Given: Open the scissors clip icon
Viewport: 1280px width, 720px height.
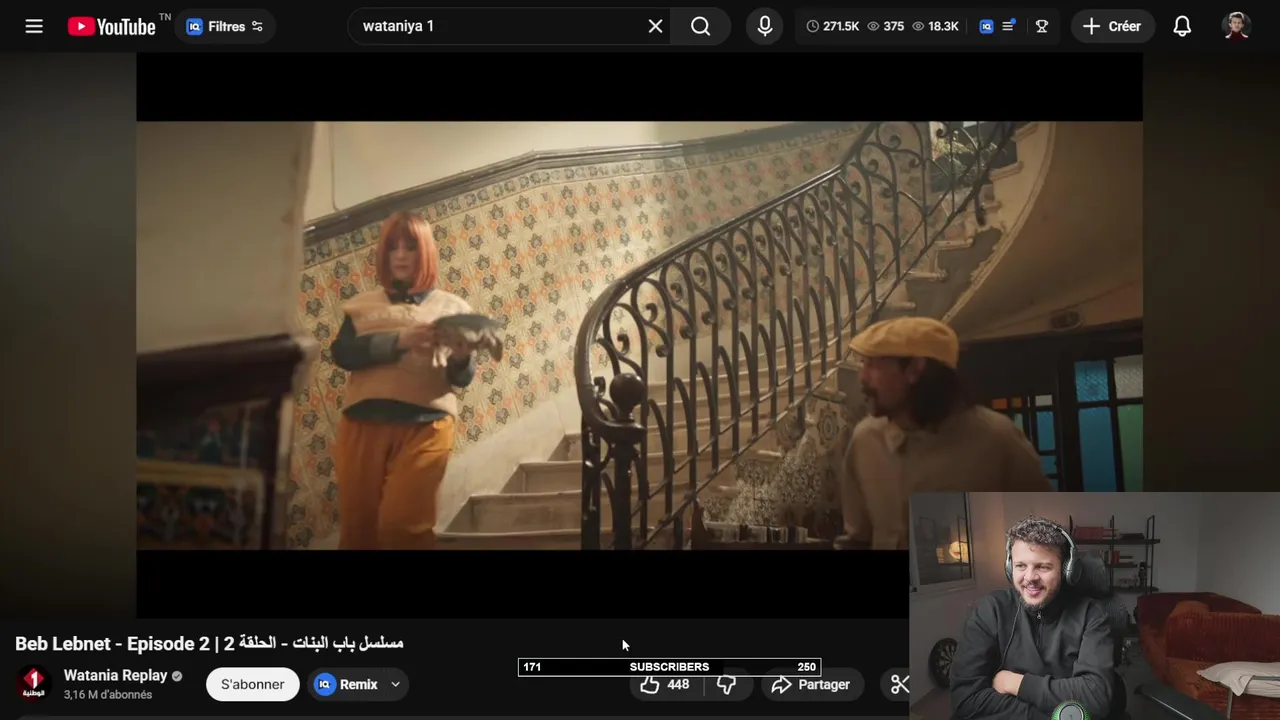Looking at the screenshot, I should pyautogui.click(x=899, y=684).
